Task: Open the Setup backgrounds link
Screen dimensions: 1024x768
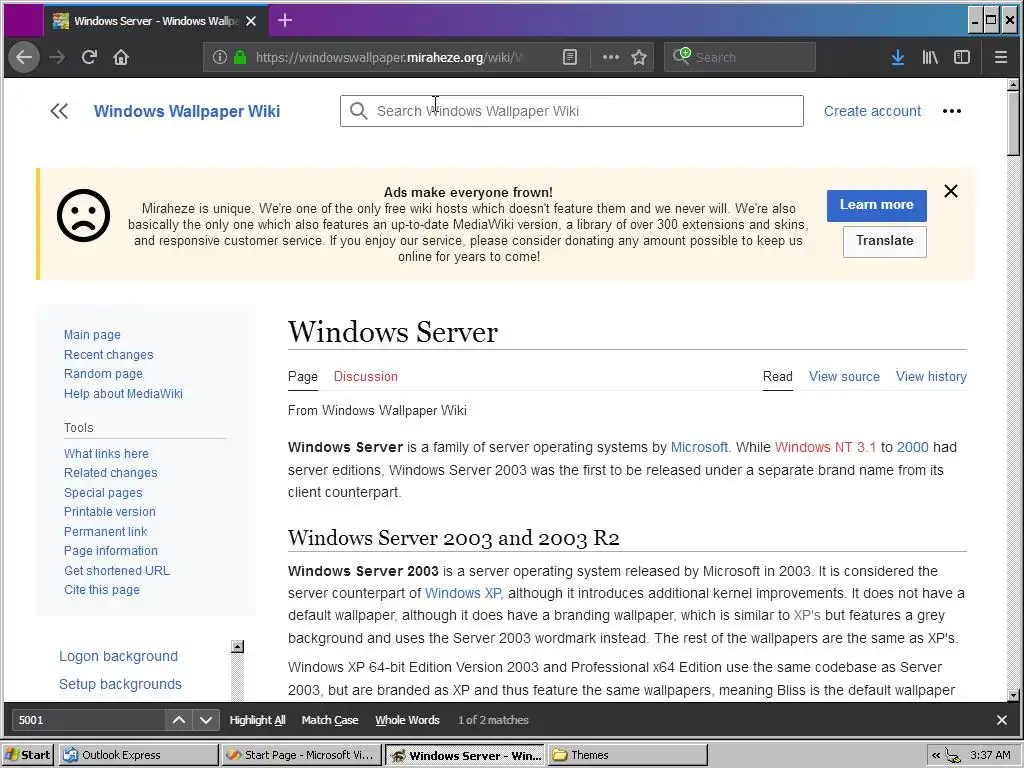Action: click(x=120, y=684)
